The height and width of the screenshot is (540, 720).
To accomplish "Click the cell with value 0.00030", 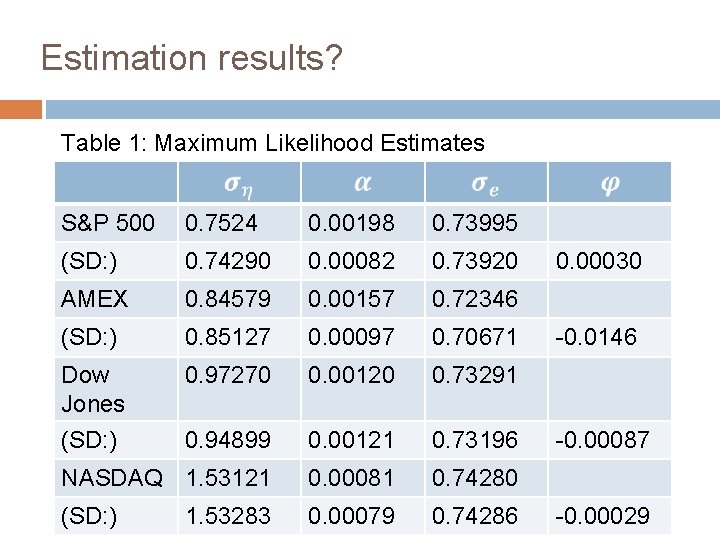I will tap(610, 261).
